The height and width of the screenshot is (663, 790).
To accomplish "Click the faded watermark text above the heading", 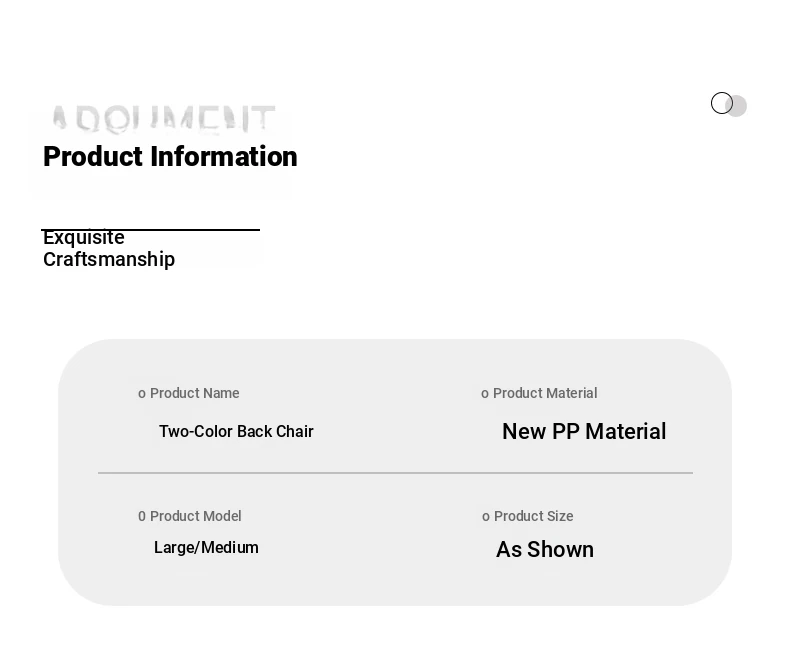I will click(162, 120).
